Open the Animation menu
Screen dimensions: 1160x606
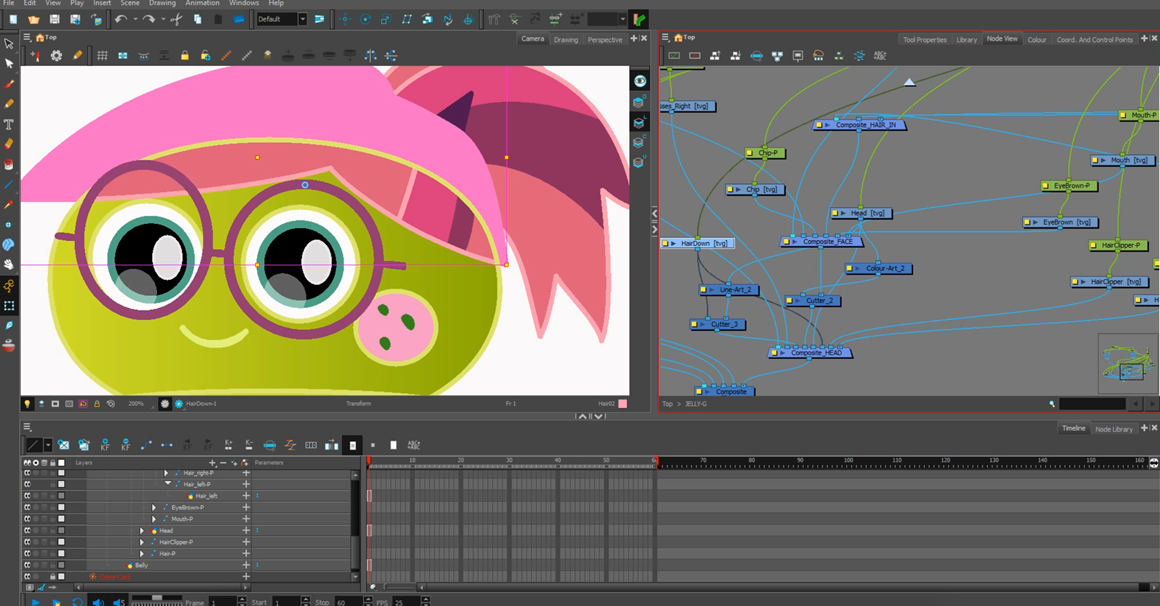[202, 4]
